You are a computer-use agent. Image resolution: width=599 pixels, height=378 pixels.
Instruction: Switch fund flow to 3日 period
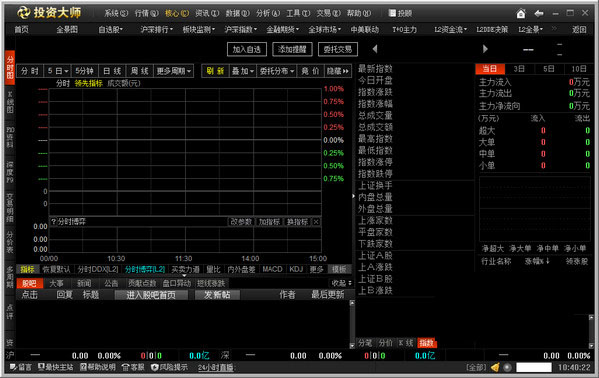pyautogui.click(x=519, y=69)
